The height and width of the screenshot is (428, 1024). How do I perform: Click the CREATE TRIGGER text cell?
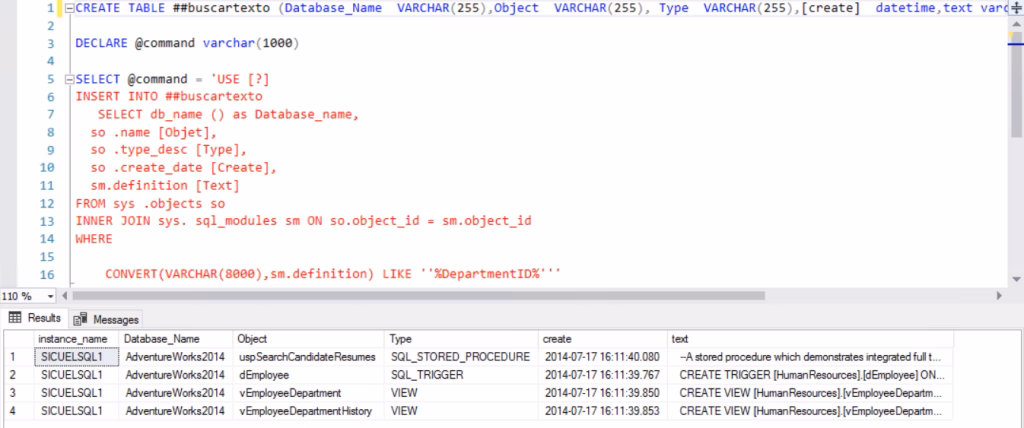(810, 375)
